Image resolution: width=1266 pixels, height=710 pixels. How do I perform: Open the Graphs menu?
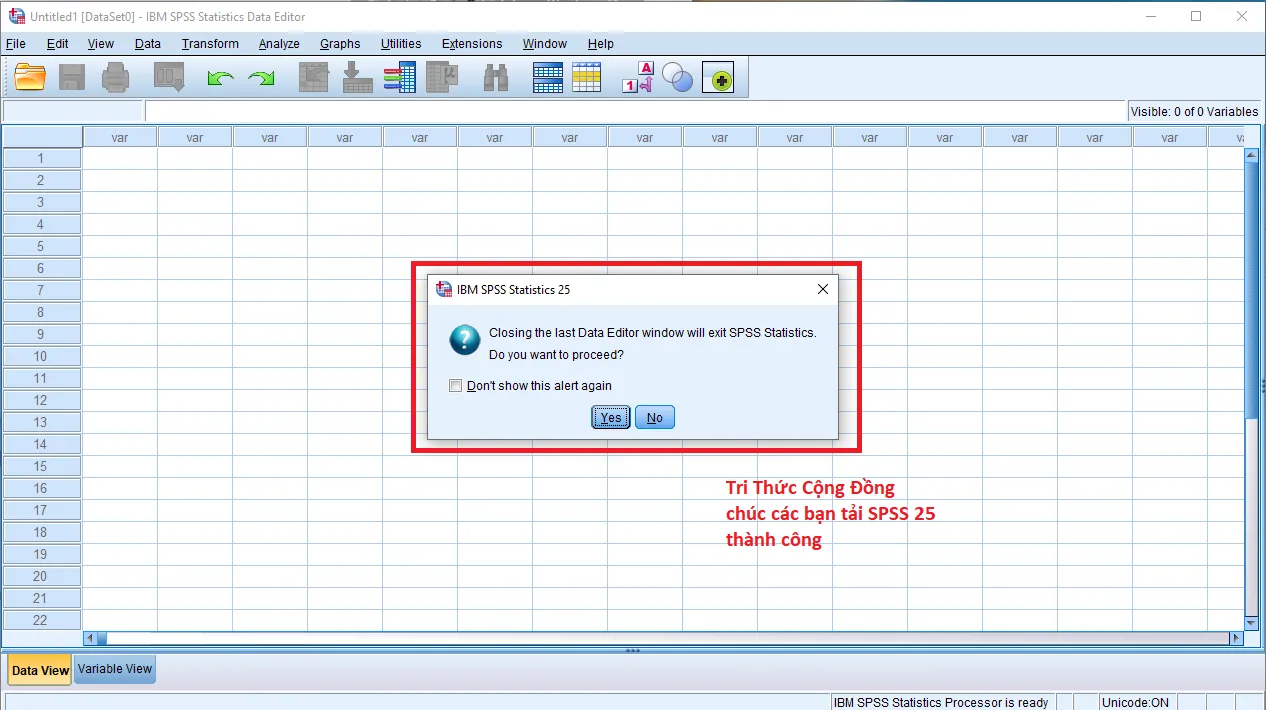[339, 43]
